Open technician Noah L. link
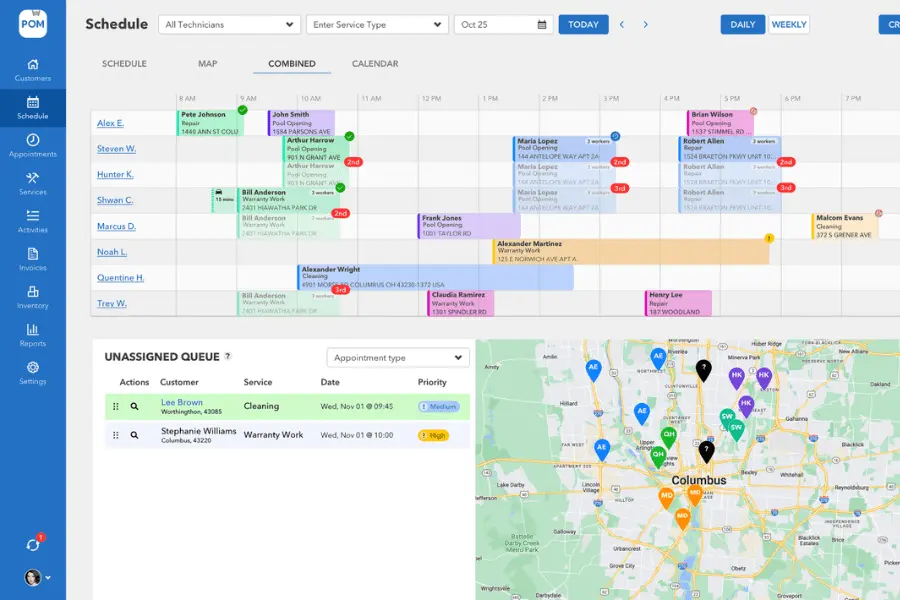The height and width of the screenshot is (600, 900). tap(112, 252)
